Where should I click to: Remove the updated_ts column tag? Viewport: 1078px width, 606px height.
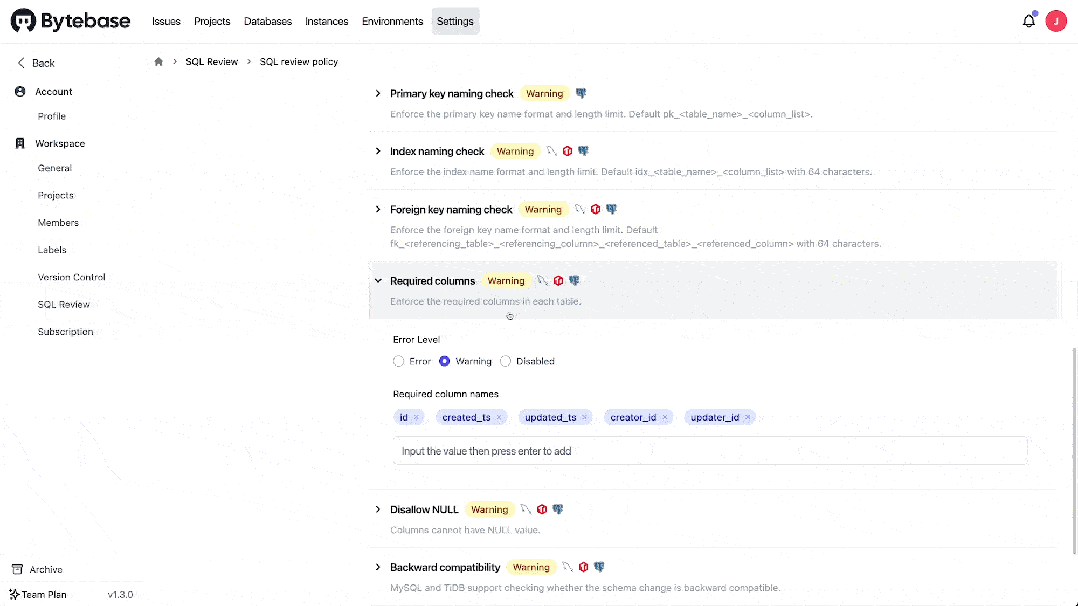pyautogui.click(x=584, y=418)
